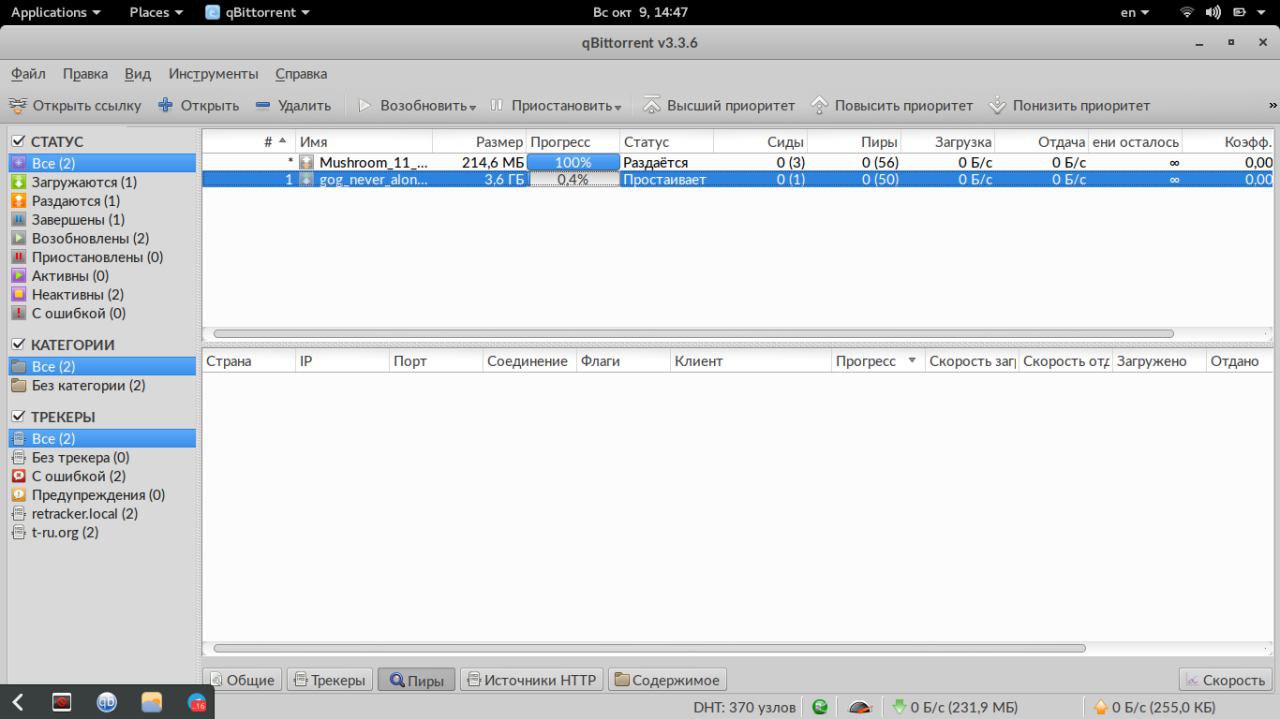The image size is (1280, 719).
Task: Sort torrents by the Статус column header
Action: point(666,142)
